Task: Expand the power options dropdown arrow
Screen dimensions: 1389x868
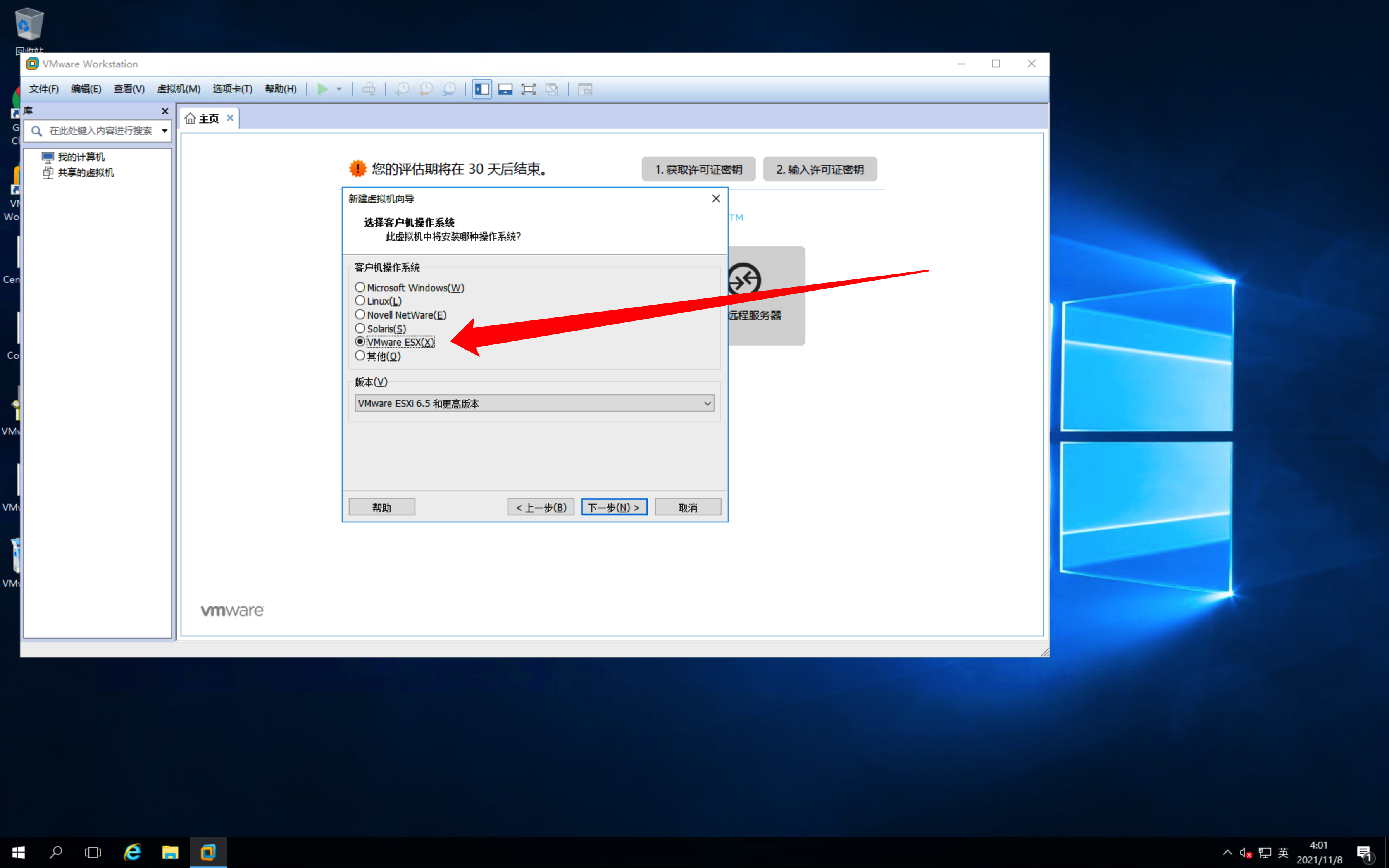Action: point(339,89)
